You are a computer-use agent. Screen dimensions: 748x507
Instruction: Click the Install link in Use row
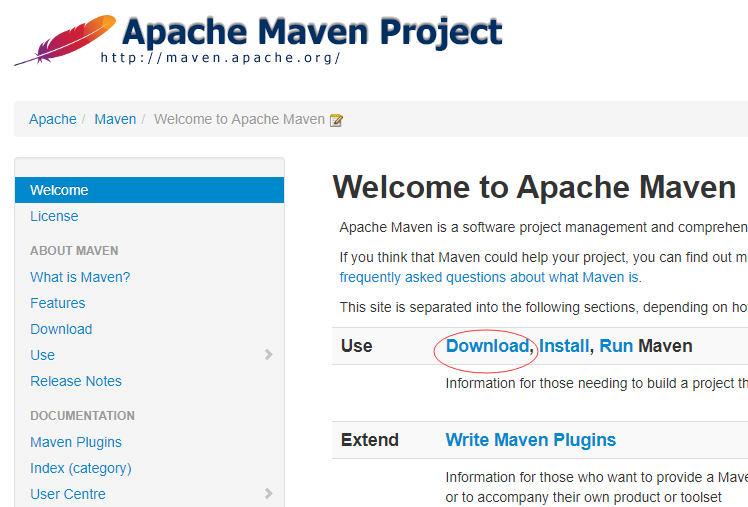pyautogui.click(x=564, y=346)
